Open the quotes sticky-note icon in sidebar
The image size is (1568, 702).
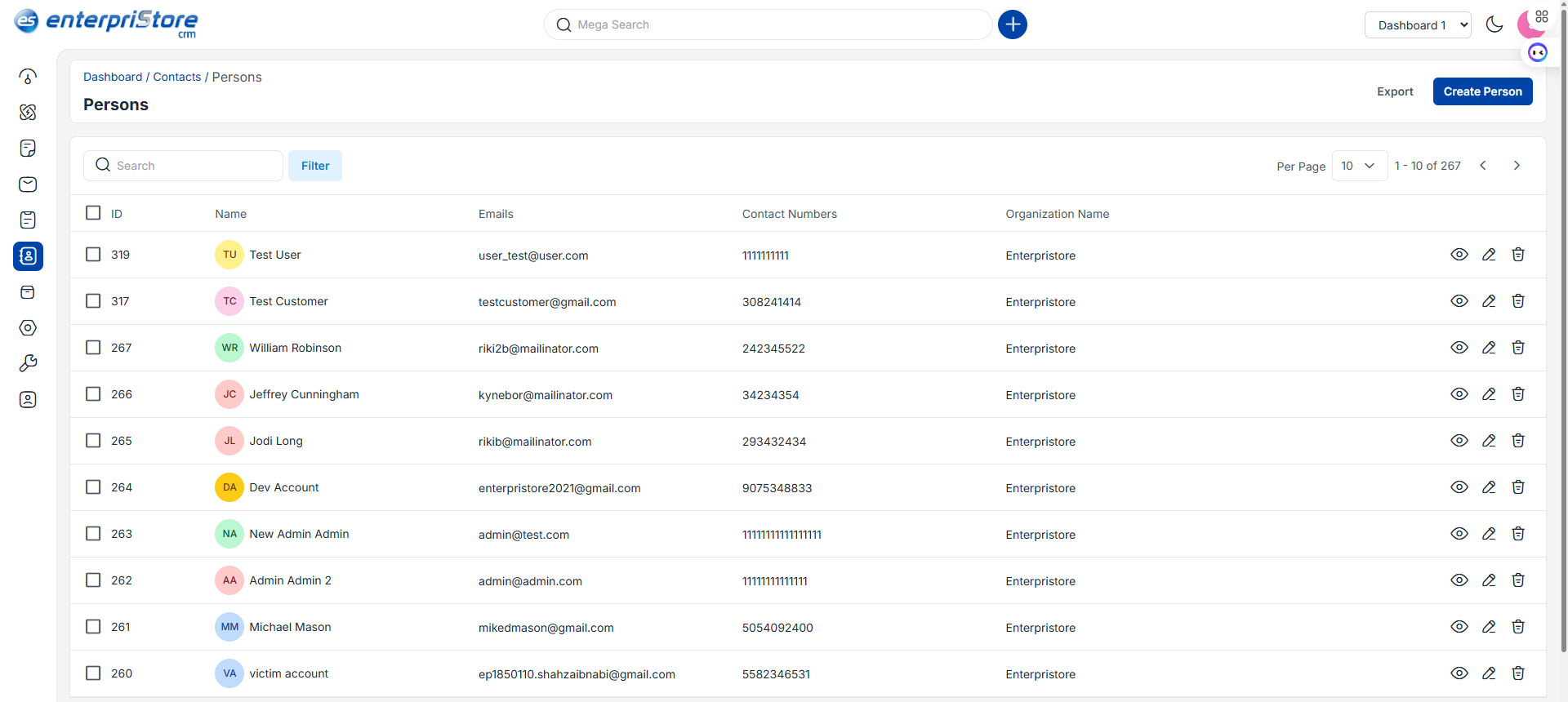coord(28,149)
